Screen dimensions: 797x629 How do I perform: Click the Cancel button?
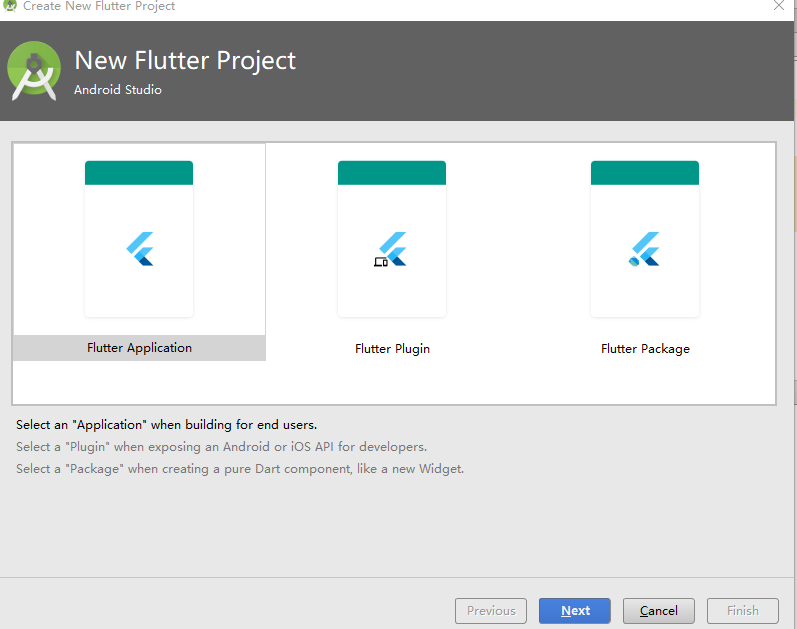coord(659,611)
